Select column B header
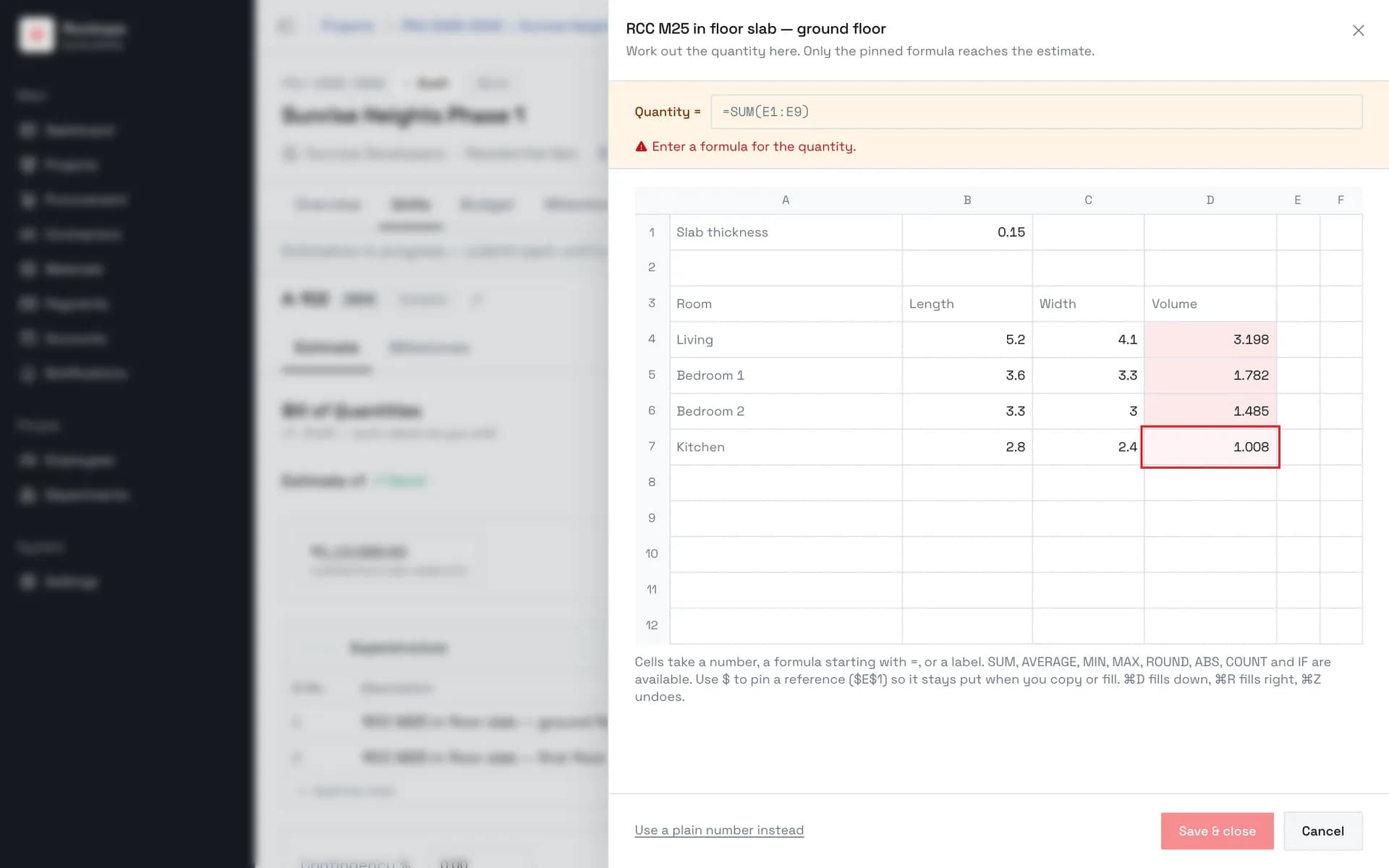The image size is (1389, 868). (x=967, y=200)
